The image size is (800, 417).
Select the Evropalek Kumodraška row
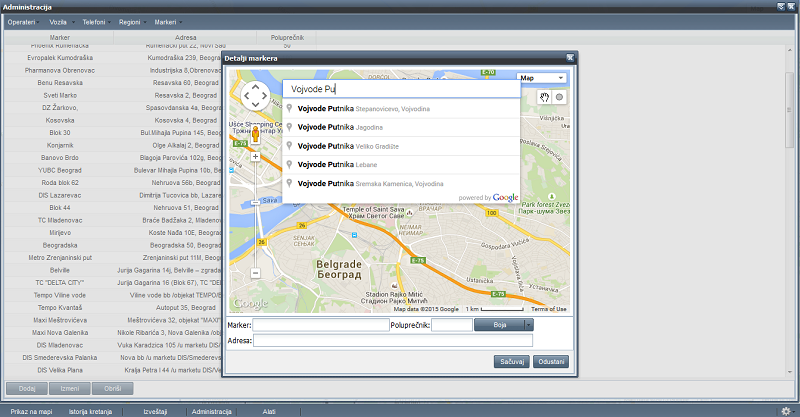click(x=113, y=58)
